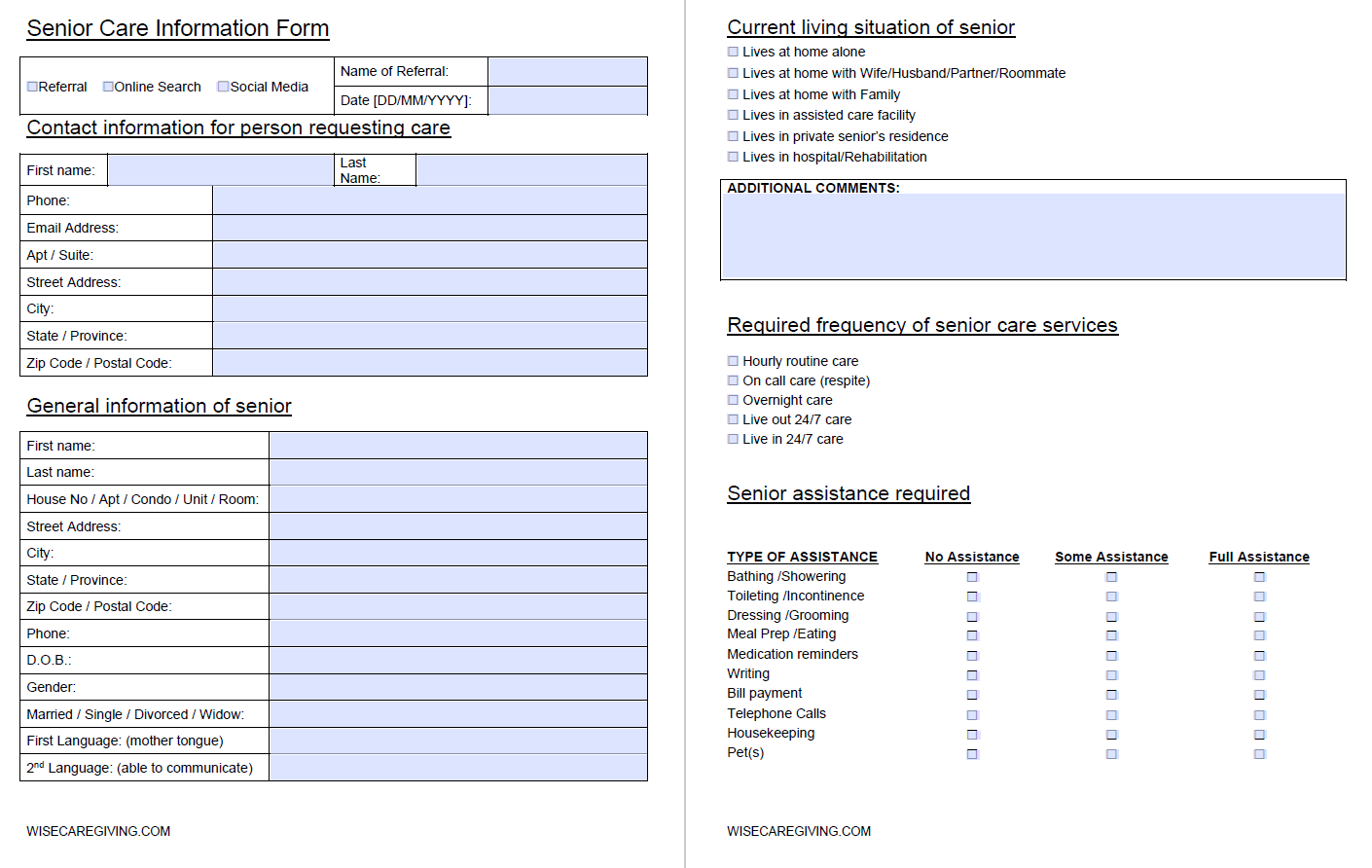Viewport: 1372px width, 868px height.
Task: Click the Additional Comments text area
Action: [1032, 235]
